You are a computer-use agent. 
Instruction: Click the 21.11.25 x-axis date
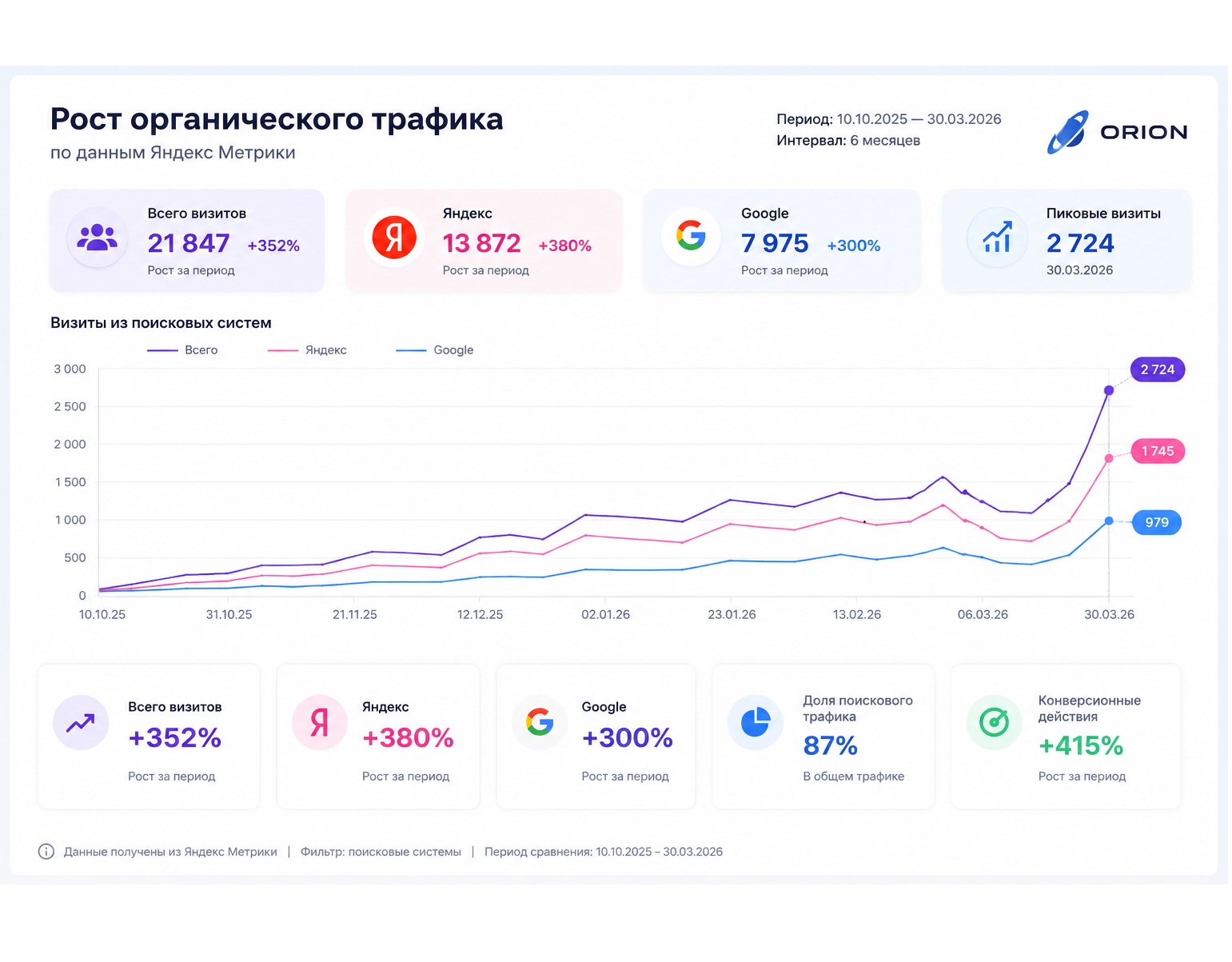coord(355,615)
